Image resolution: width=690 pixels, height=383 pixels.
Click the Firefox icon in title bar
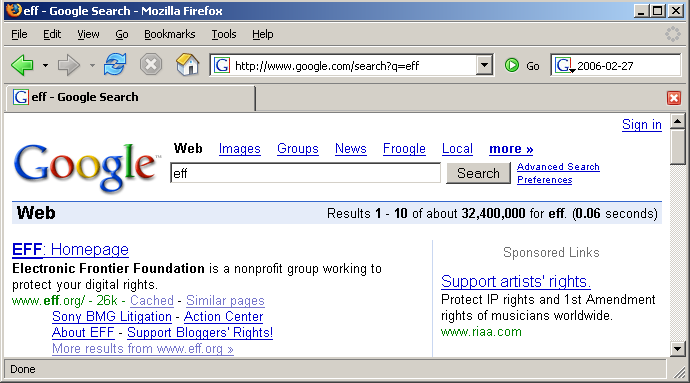[14, 10]
